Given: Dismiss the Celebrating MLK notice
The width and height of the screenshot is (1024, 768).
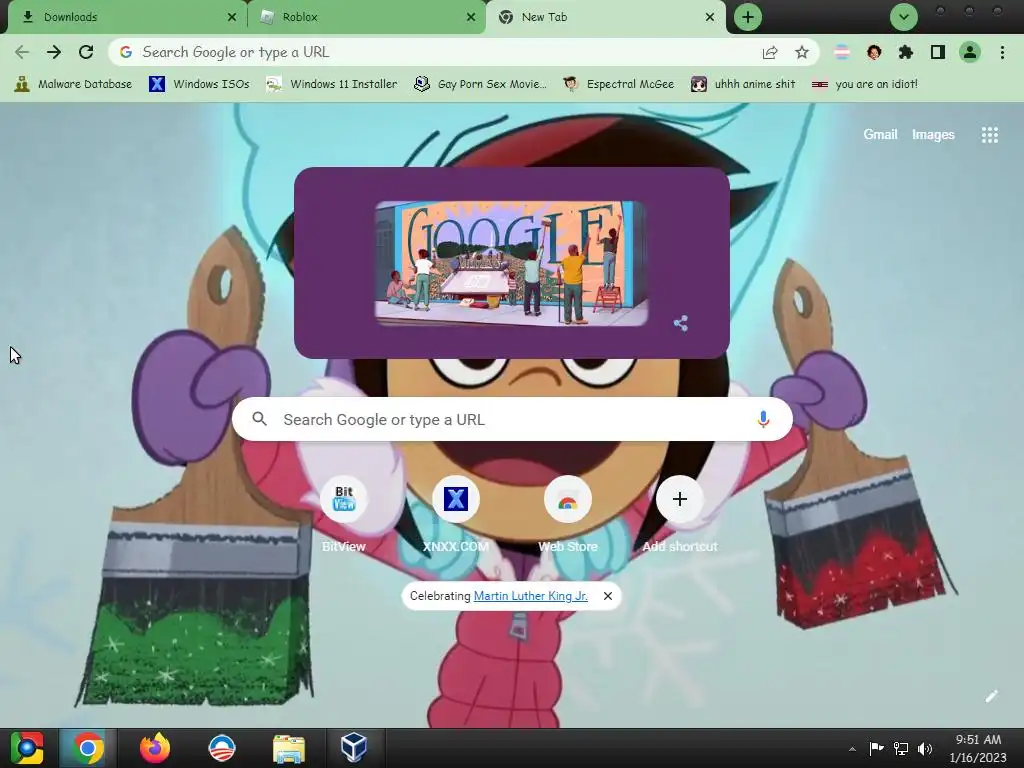Looking at the screenshot, I should coord(607,596).
